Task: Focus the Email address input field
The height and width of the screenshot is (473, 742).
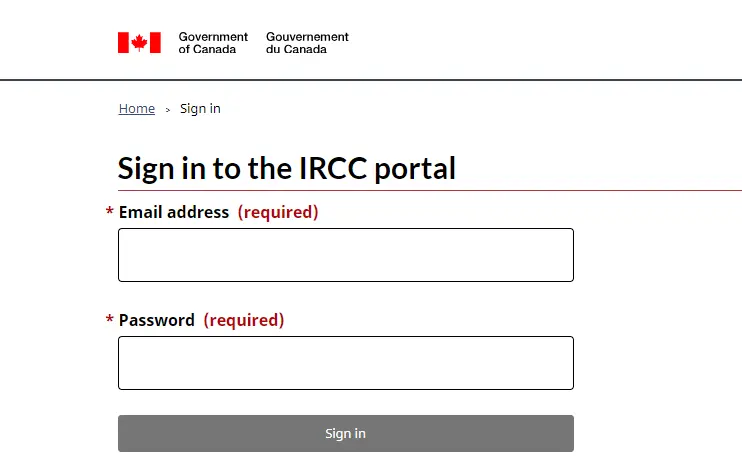Action: pyautogui.click(x=346, y=255)
